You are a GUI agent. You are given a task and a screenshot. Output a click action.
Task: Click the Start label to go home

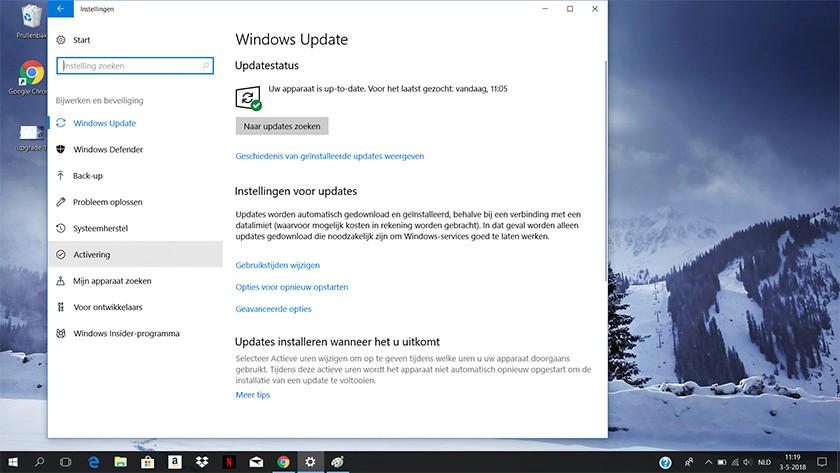pos(81,40)
